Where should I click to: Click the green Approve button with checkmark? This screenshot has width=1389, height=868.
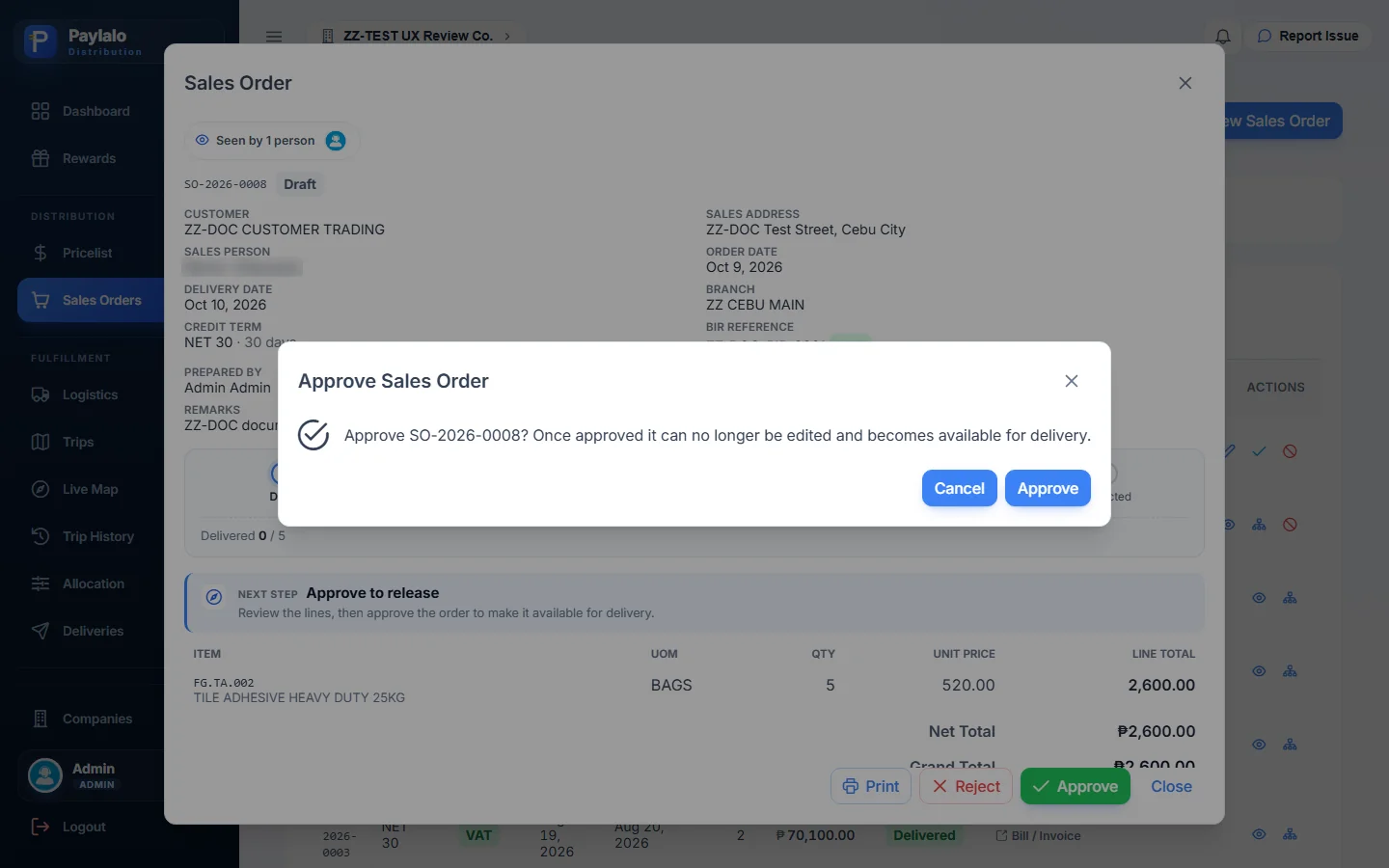1075,786
